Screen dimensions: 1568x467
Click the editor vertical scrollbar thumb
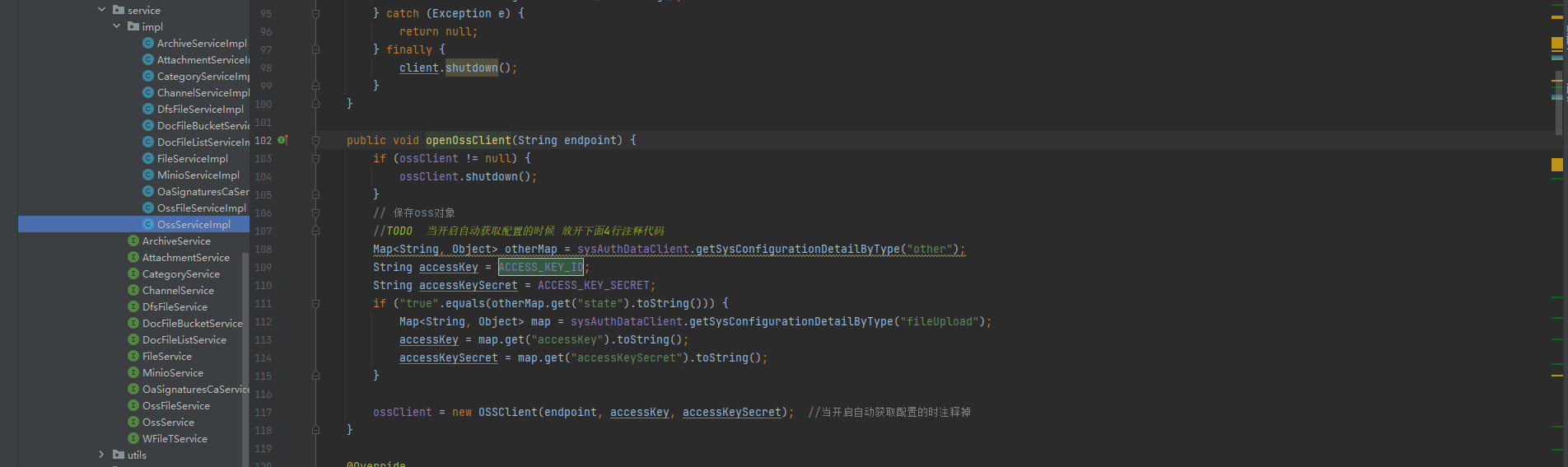1558,103
